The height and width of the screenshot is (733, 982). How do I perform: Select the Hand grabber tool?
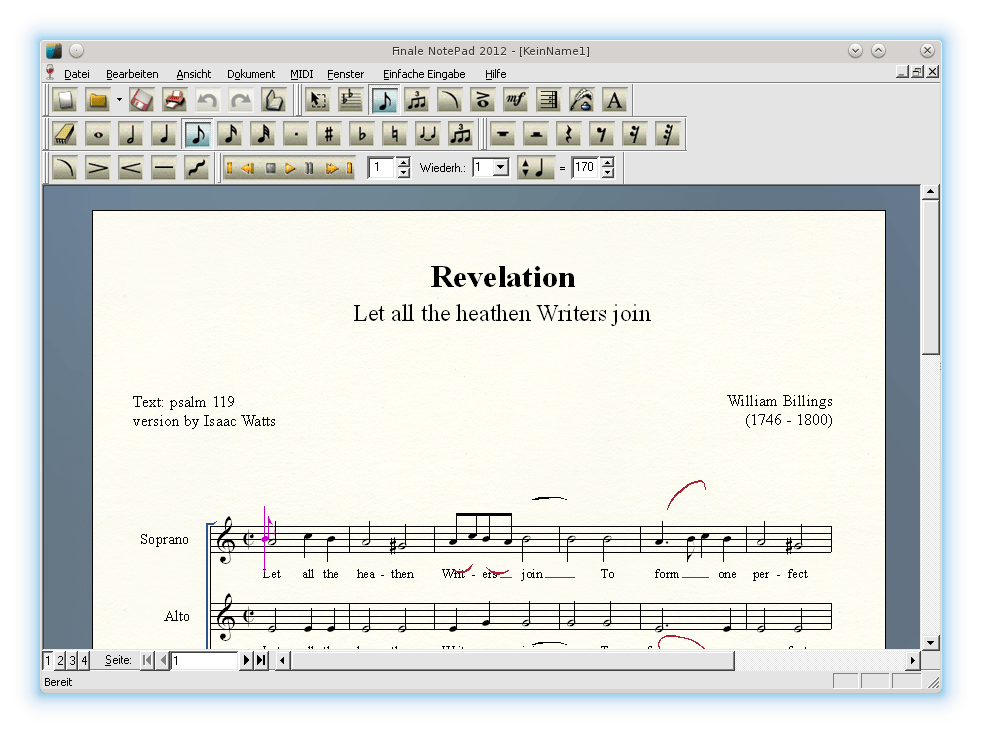273,100
